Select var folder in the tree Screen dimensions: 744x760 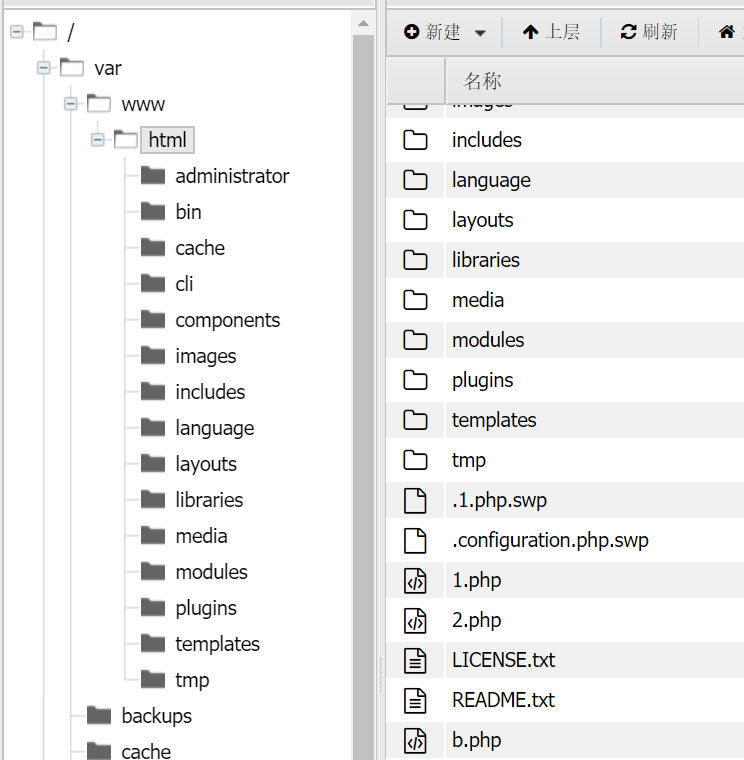click(108, 68)
